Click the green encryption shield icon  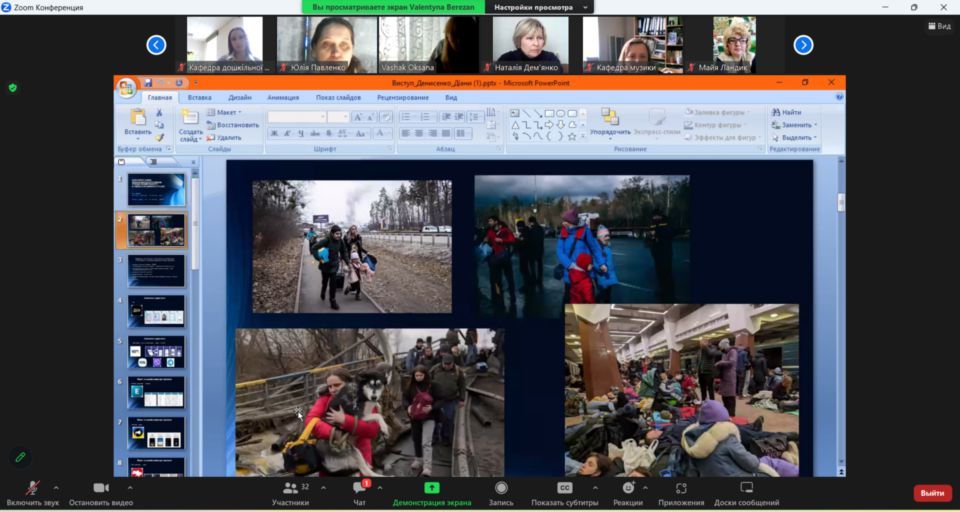[x=13, y=88]
